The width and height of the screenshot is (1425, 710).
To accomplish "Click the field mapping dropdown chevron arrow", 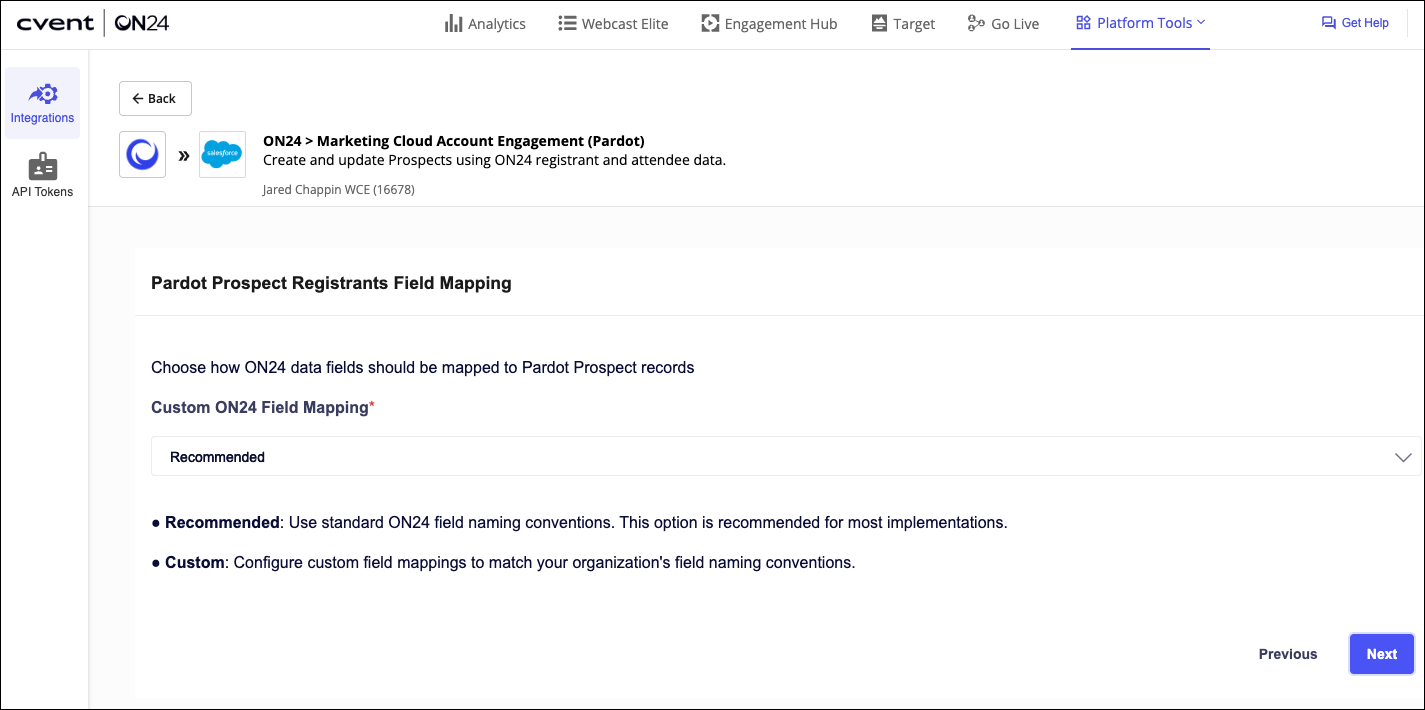I will pyautogui.click(x=1402, y=457).
